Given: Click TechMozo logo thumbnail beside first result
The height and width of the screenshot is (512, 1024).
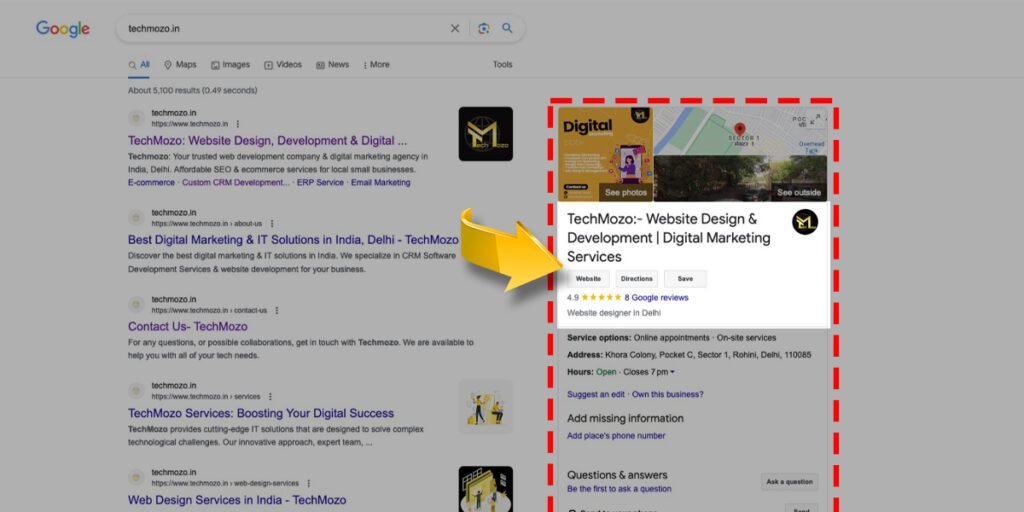Looking at the screenshot, I should pos(486,134).
